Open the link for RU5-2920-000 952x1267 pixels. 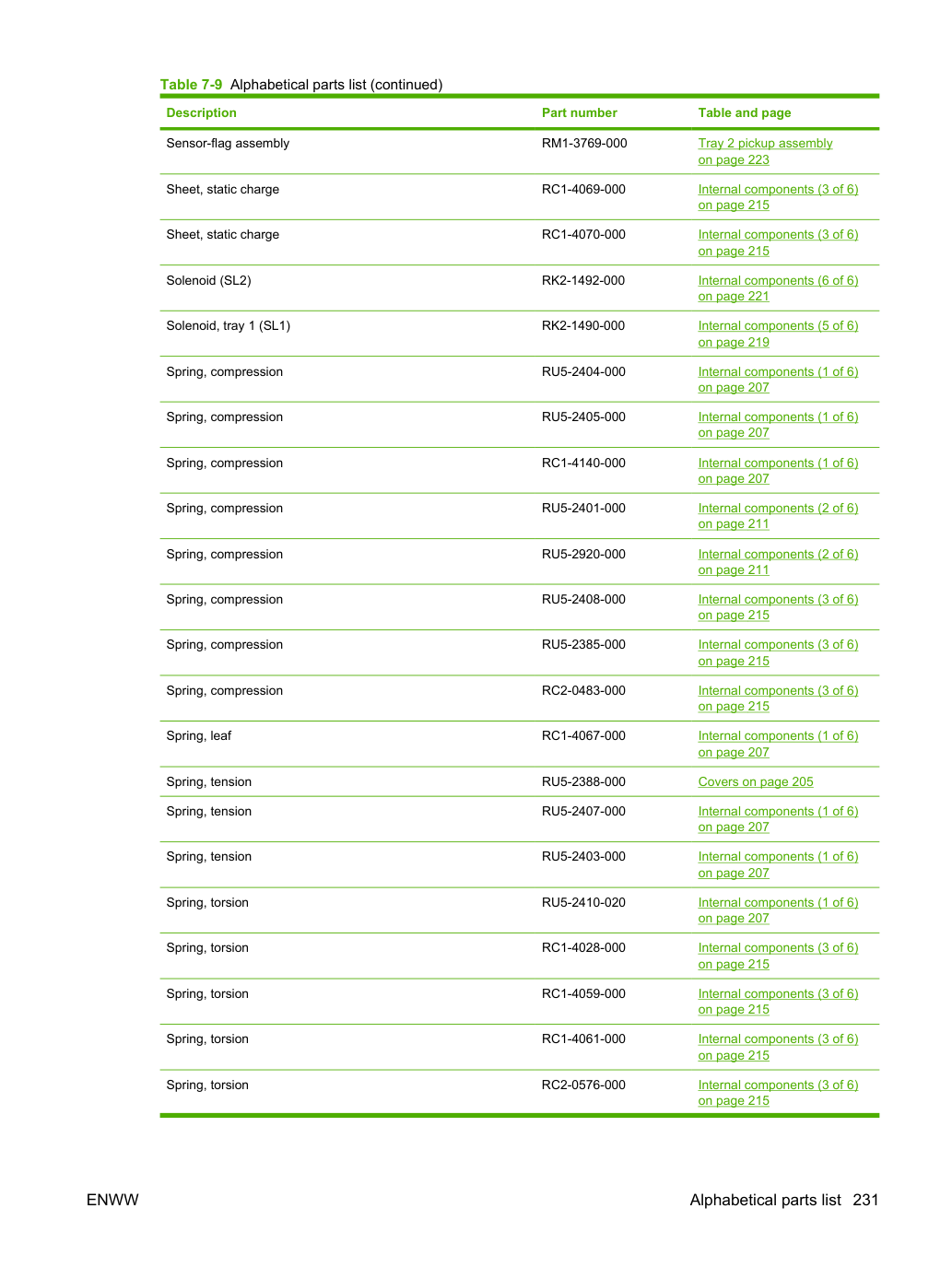pos(778,562)
